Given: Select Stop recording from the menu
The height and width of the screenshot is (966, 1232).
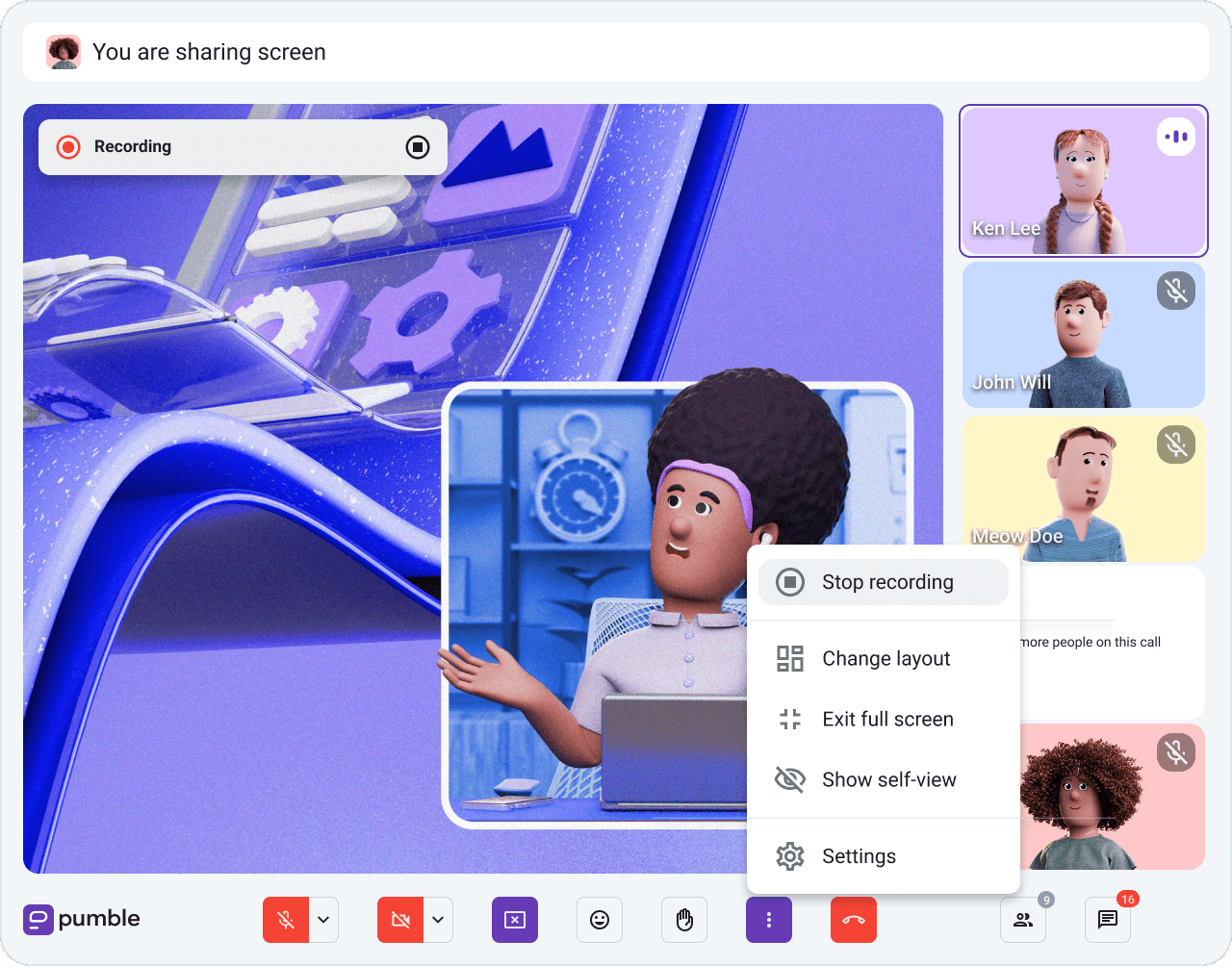Looking at the screenshot, I should pyautogui.click(x=884, y=582).
